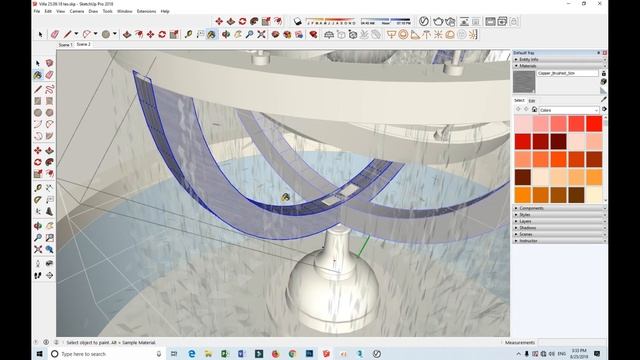Screen dimensions: 640x360
Task: Open the Colors material library dropdown
Action: coord(569,110)
